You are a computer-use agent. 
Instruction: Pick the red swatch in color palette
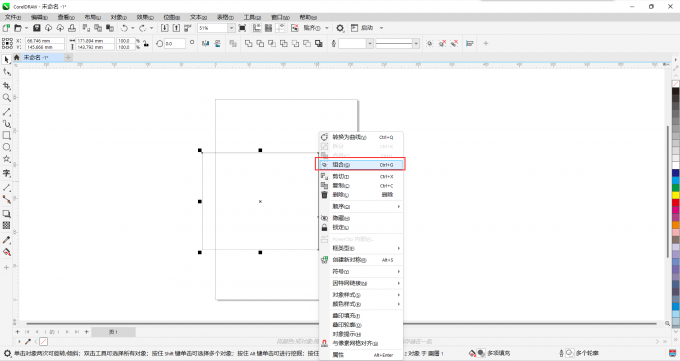(x=676, y=203)
